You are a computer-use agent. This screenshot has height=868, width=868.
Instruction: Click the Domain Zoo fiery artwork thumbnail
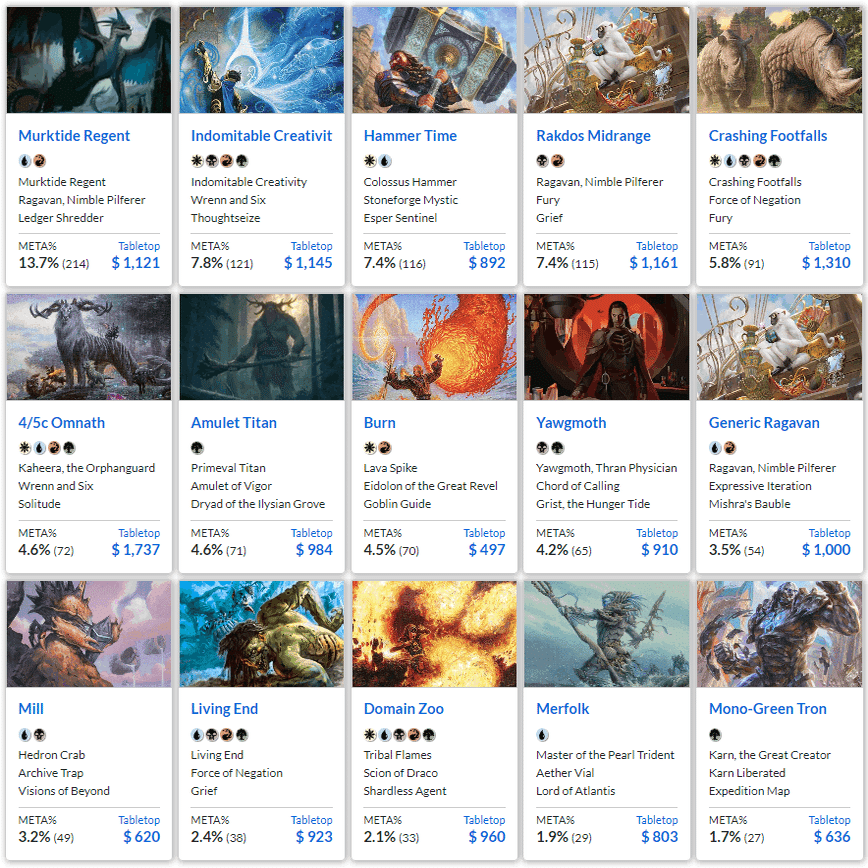pyautogui.click(x=434, y=634)
